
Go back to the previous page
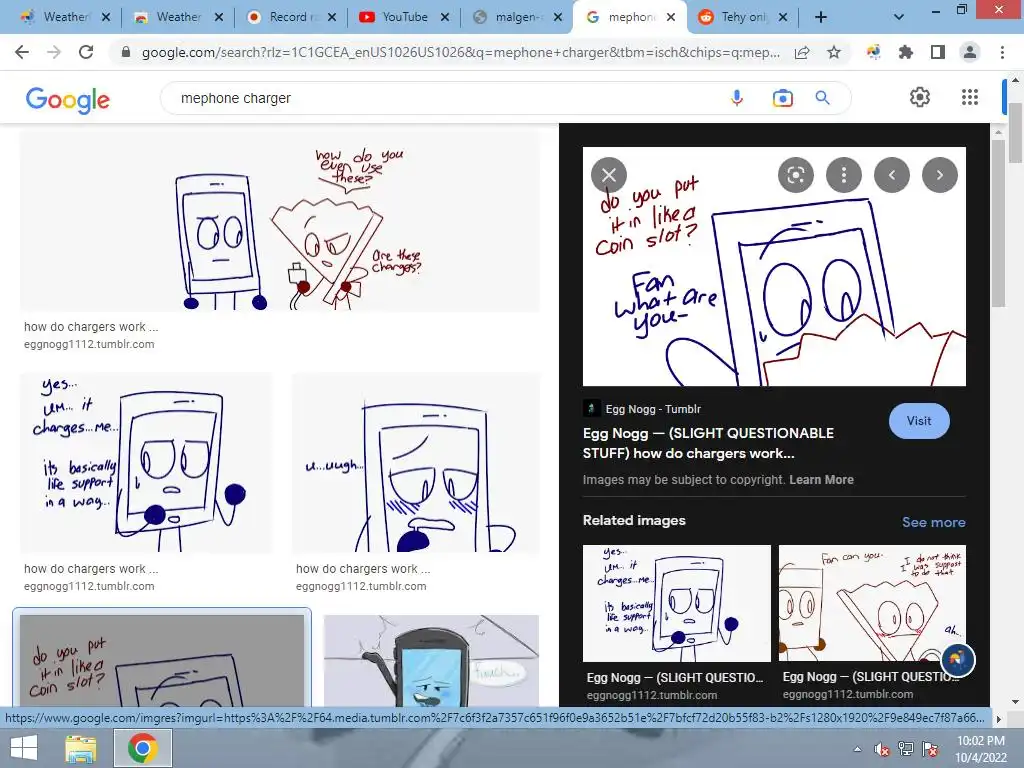(x=22, y=52)
